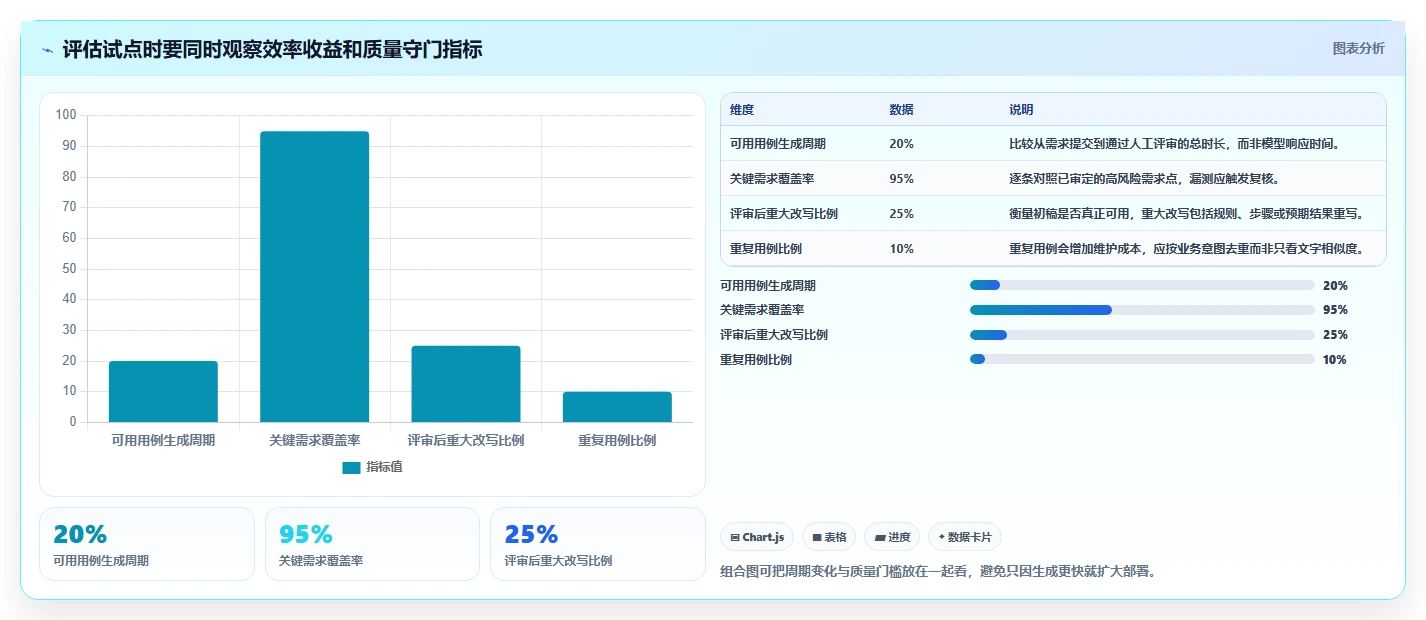Select the 可用用例生成周期 bar in the chart

[163, 391]
